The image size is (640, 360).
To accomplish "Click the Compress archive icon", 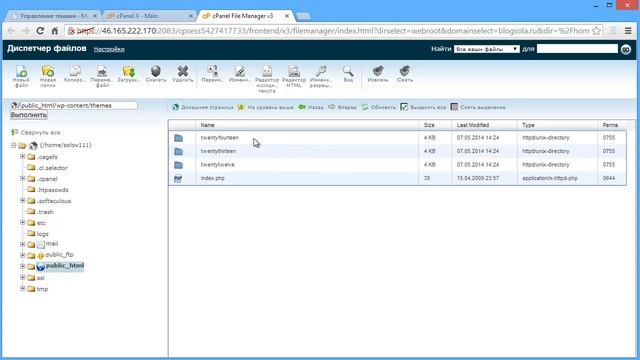I will tap(404, 71).
